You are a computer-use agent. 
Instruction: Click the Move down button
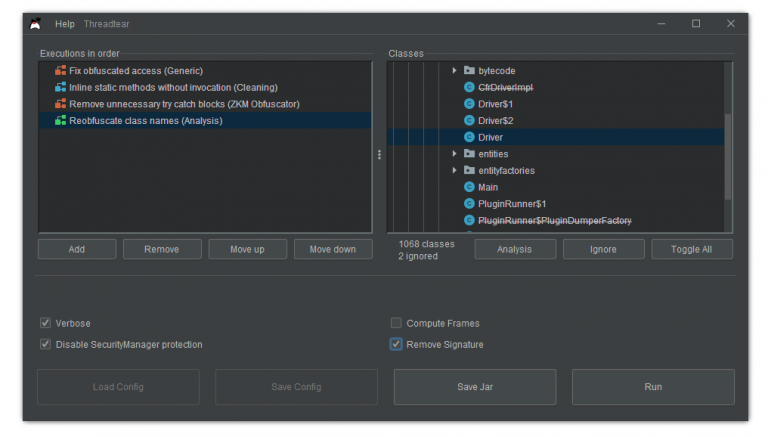333,249
